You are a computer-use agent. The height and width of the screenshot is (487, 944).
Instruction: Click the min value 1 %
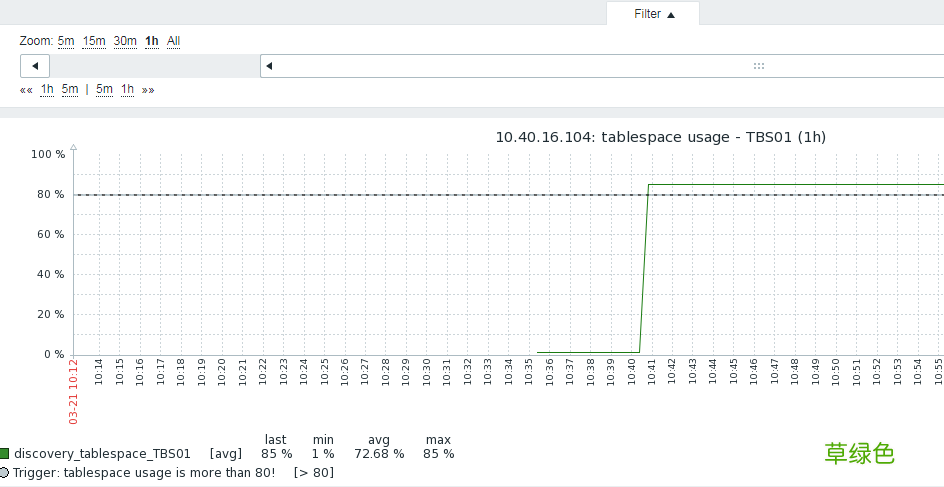pyautogui.click(x=323, y=454)
